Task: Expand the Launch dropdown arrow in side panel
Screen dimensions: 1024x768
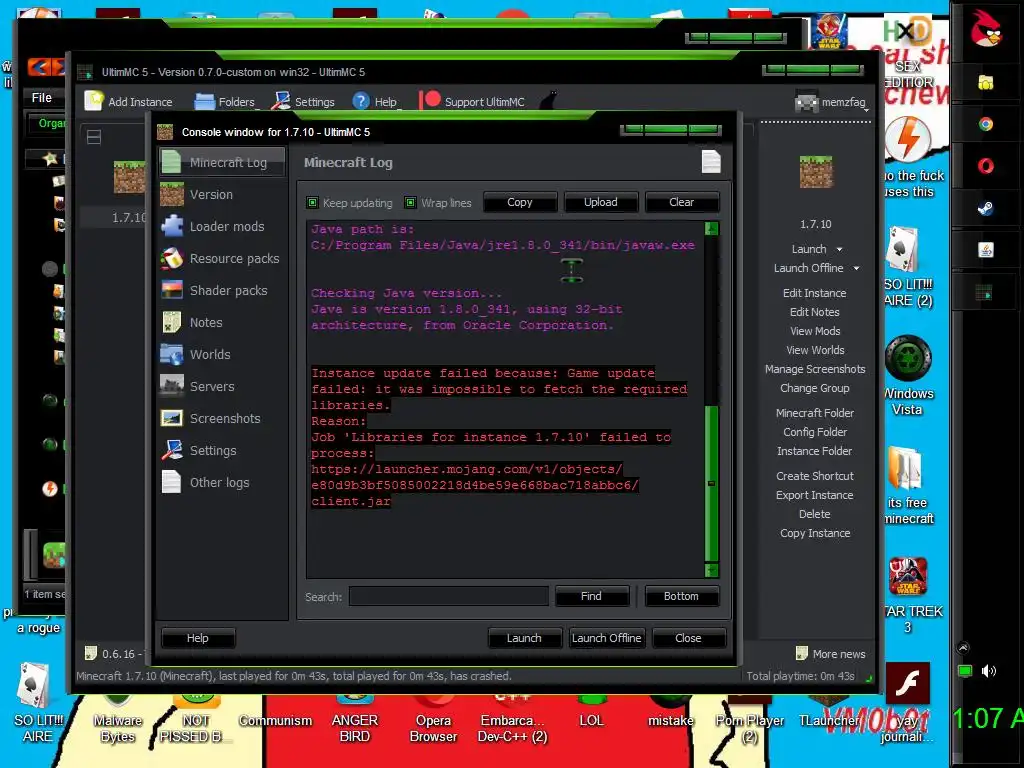Action: [840, 249]
